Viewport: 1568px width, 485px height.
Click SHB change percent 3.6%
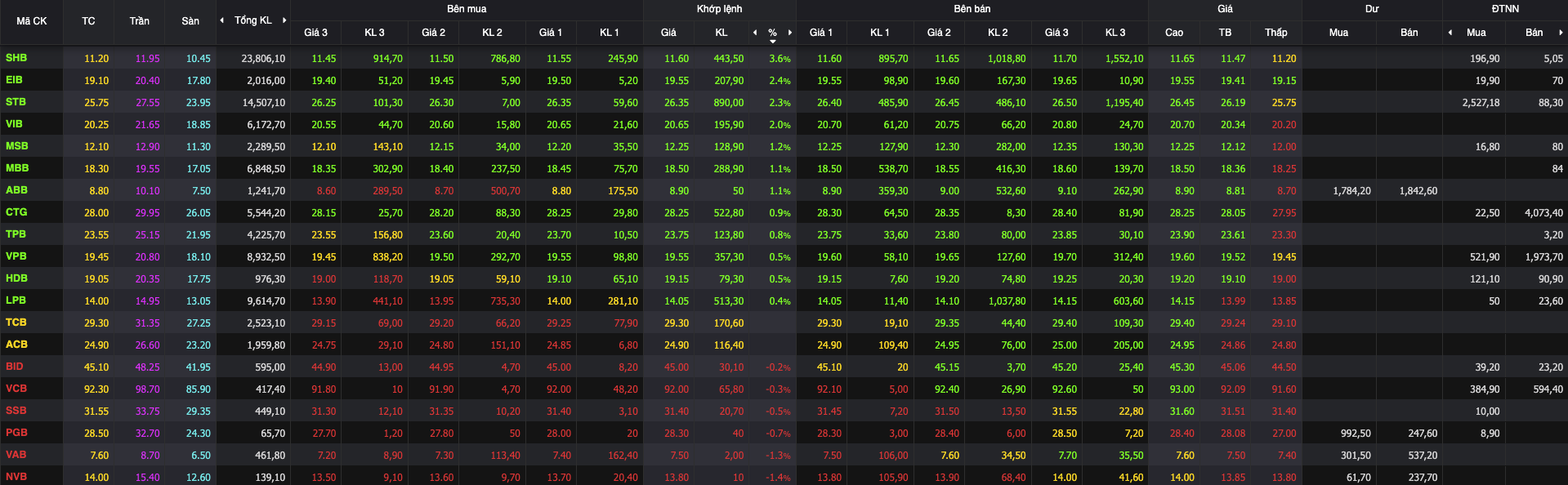(x=780, y=59)
